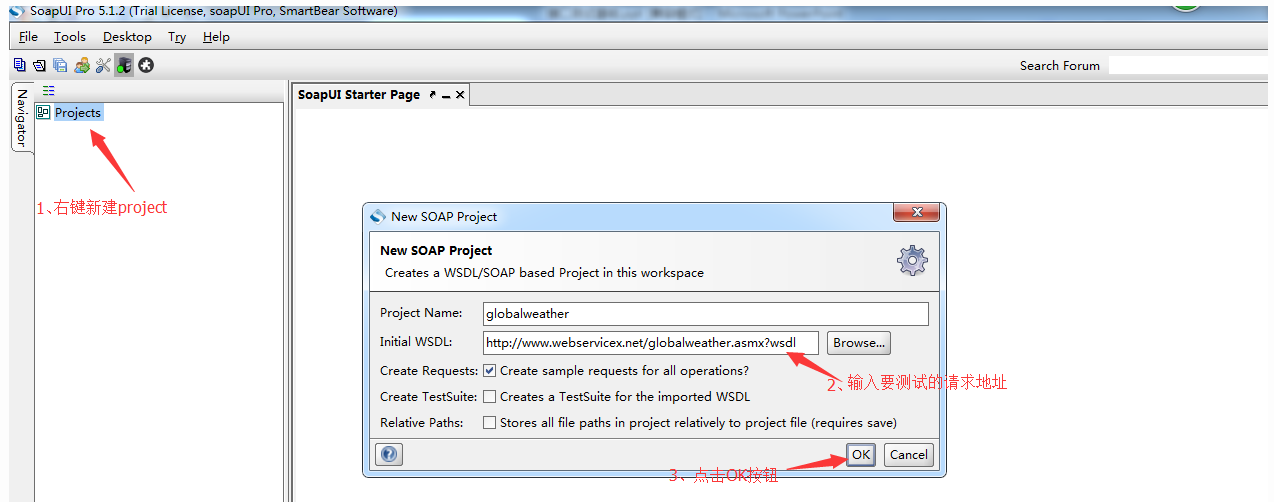Close the New SOAP Project dialog
This screenshot has height=502, width=1274.
coord(914,214)
